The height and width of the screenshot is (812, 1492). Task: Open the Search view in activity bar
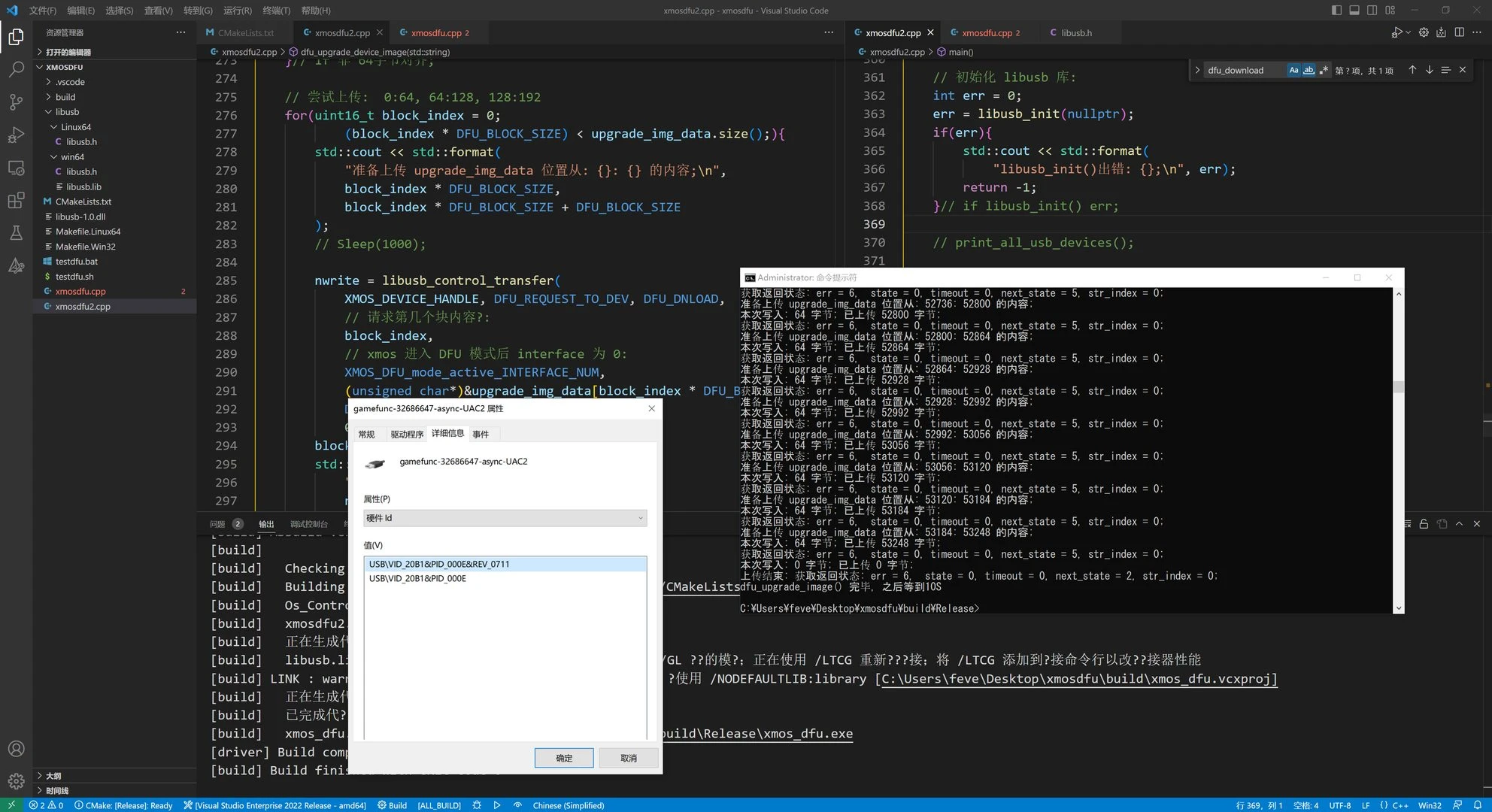click(x=16, y=69)
